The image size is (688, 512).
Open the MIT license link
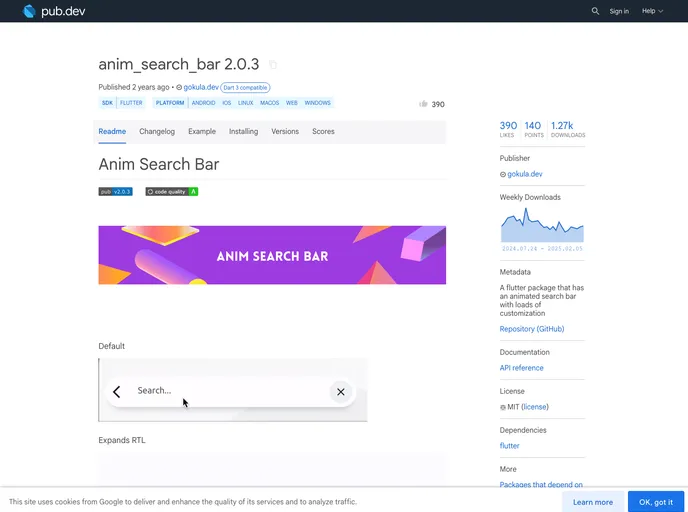pos(535,407)
